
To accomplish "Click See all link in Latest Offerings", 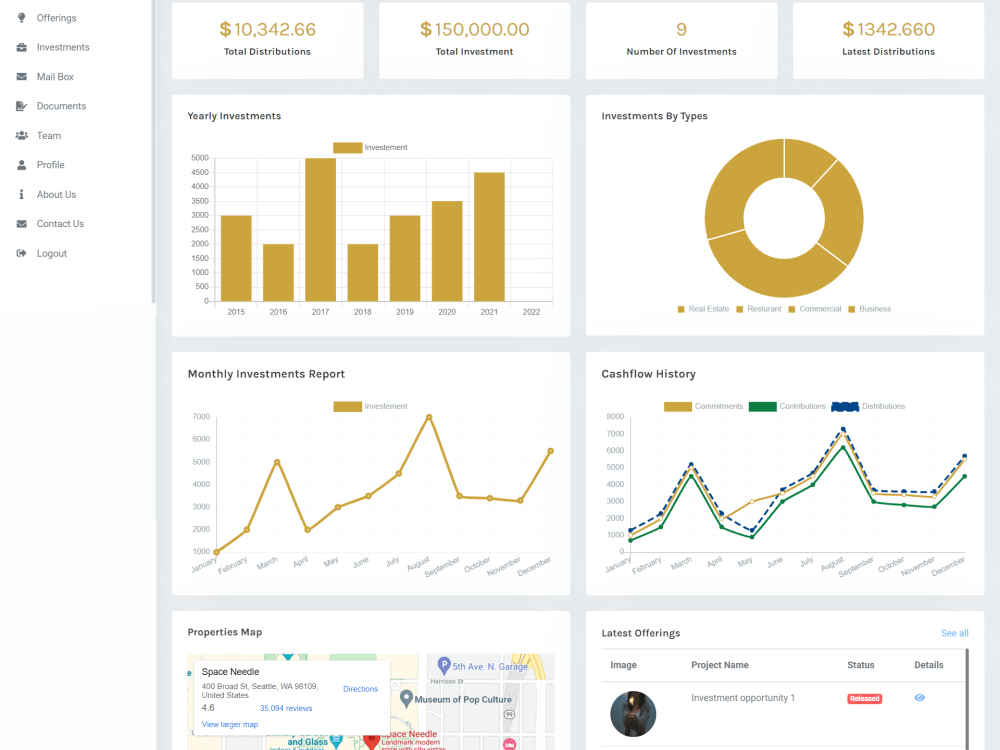I will click(x=955, y=633).
